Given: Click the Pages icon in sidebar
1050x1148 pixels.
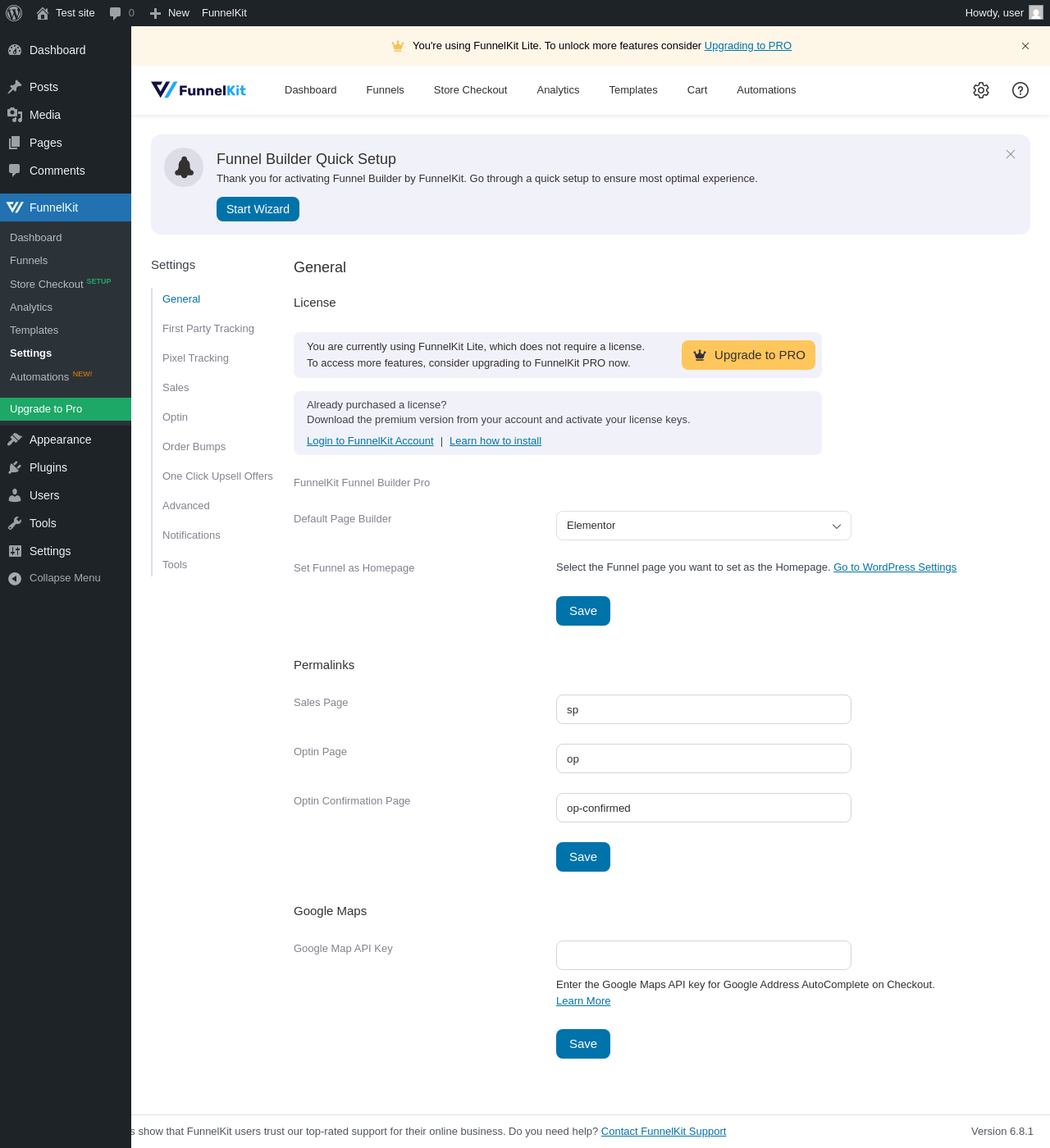Looking at the screenshot, I should click(15, 143).
